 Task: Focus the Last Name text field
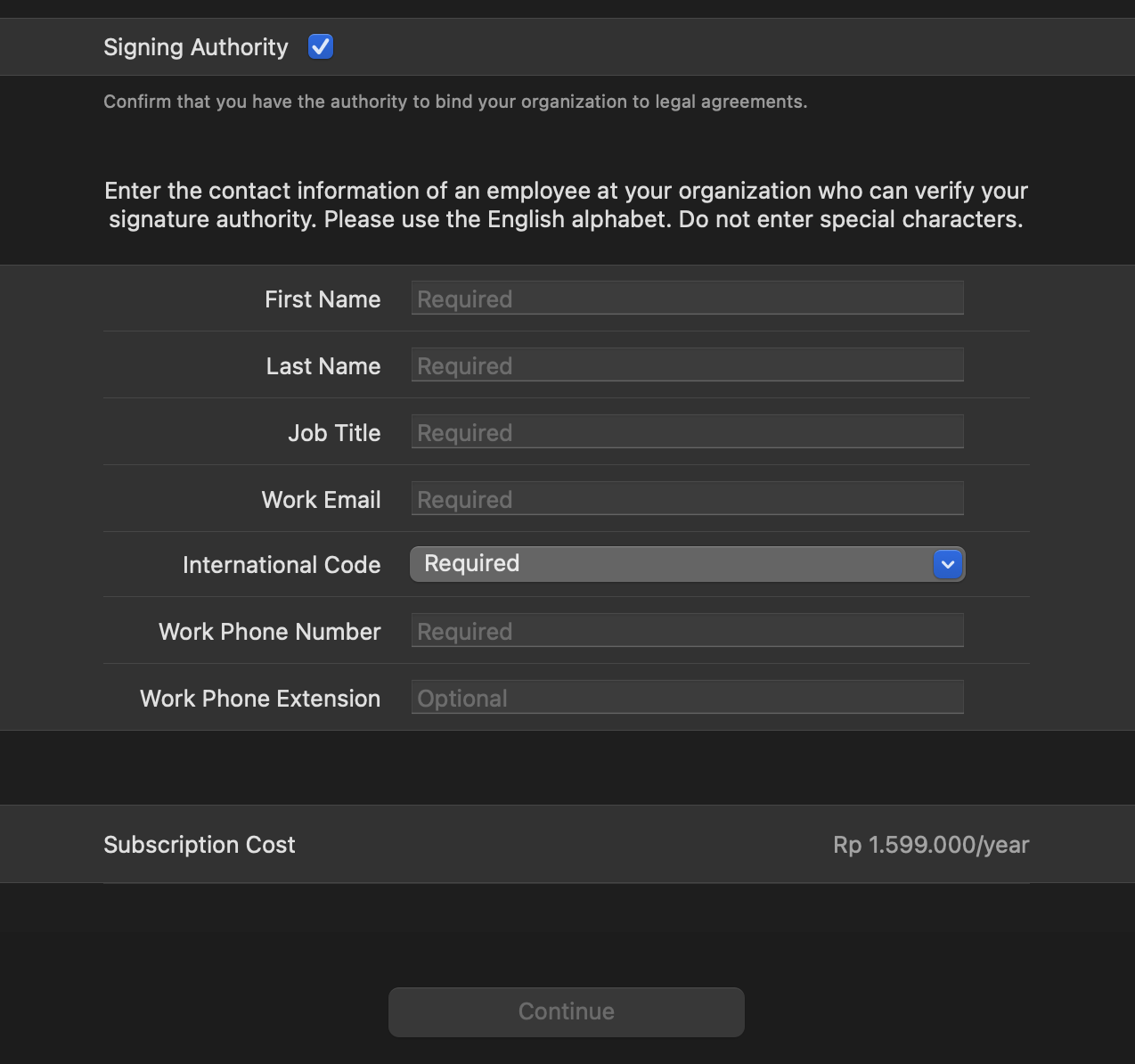click(x=687, y=365)
